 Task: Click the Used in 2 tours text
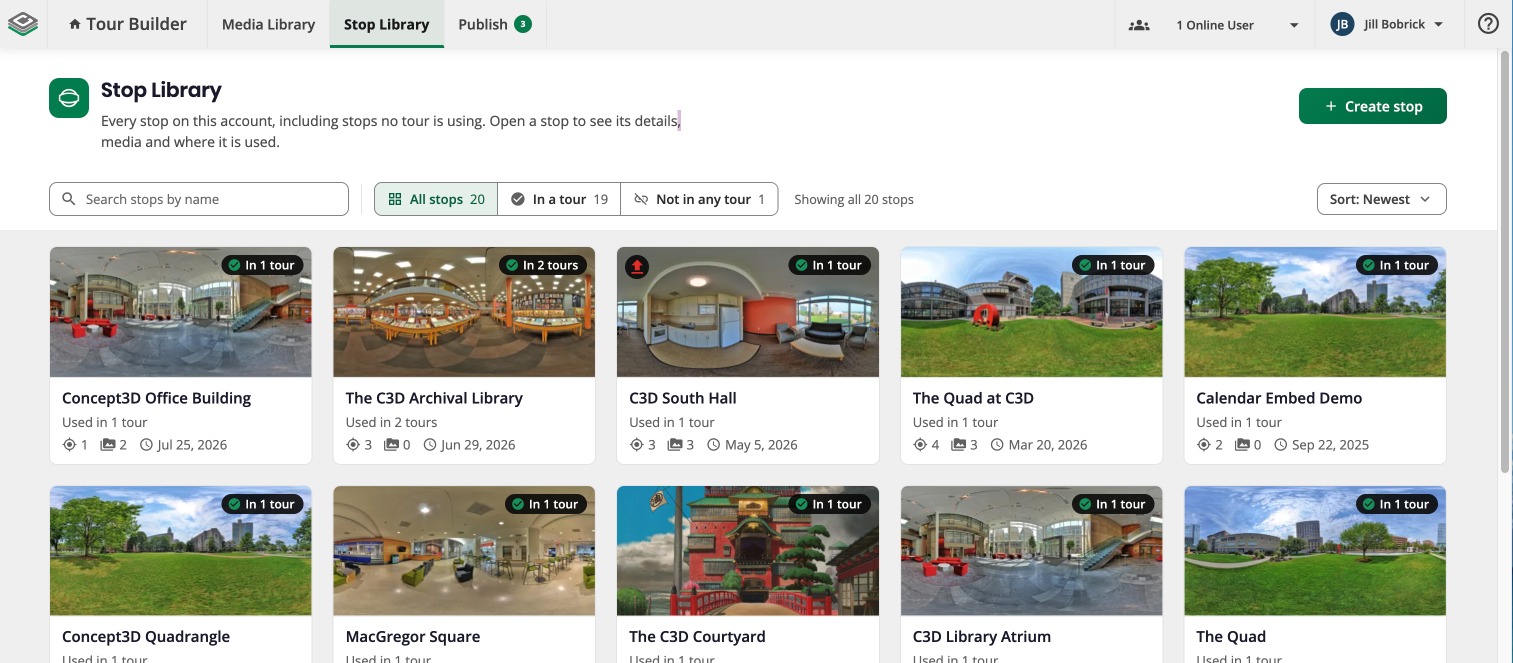(392, 422)
